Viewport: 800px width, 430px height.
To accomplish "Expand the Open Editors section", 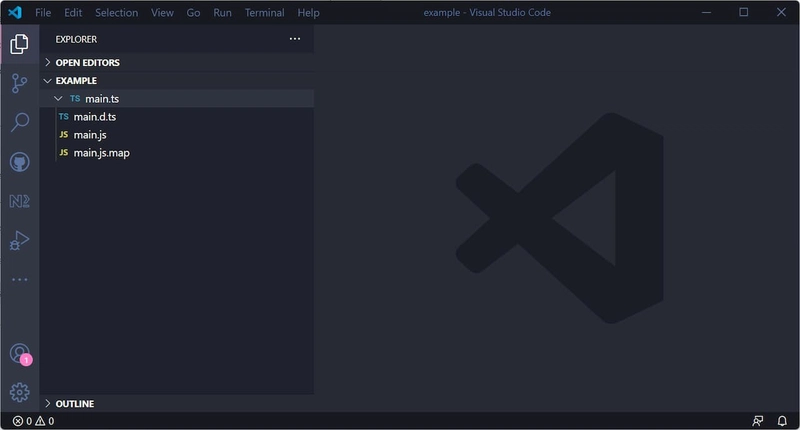I will coord(177,62).
